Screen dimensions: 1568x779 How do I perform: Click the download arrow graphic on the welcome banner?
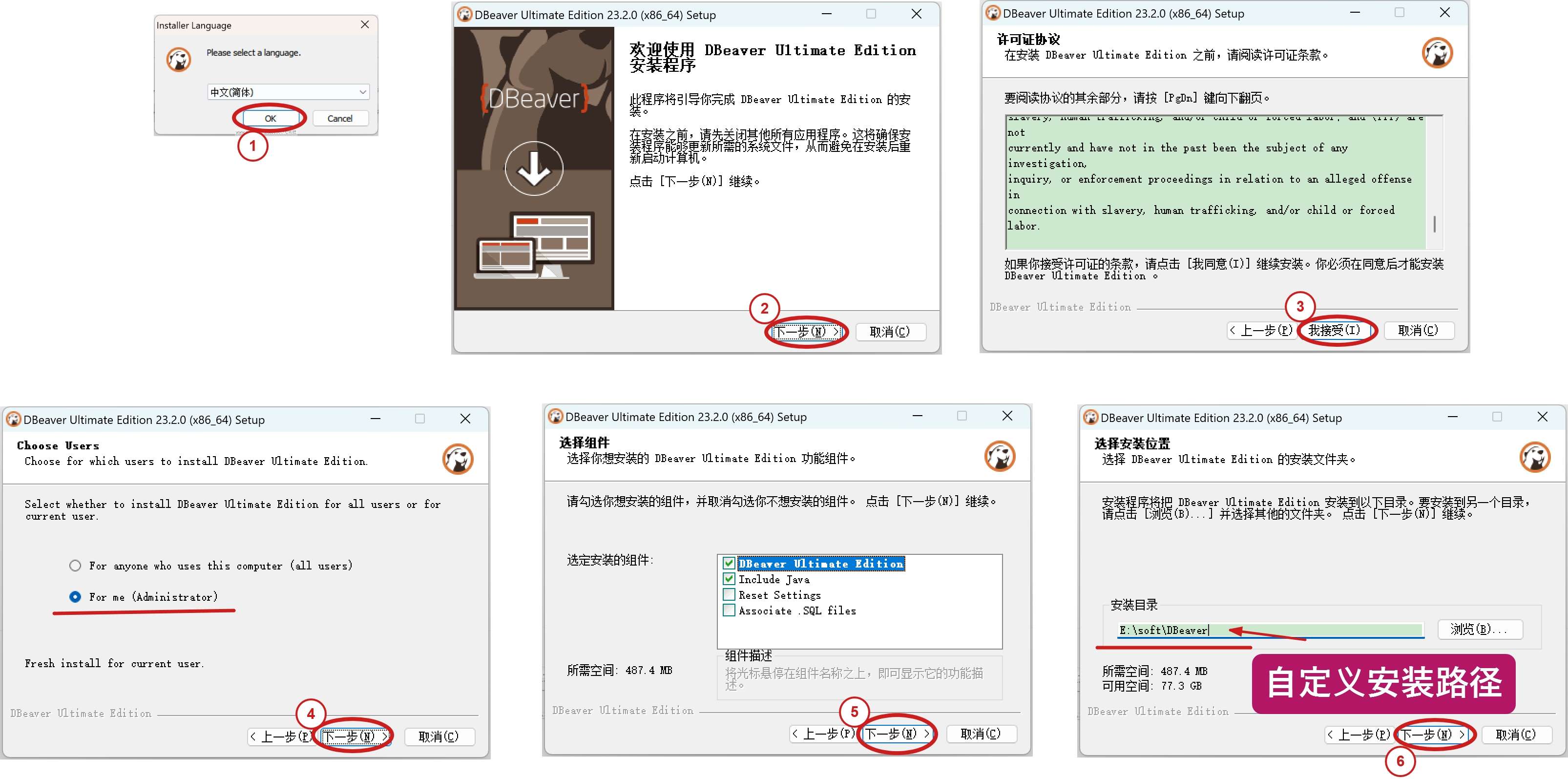click(x=534, y=168)
